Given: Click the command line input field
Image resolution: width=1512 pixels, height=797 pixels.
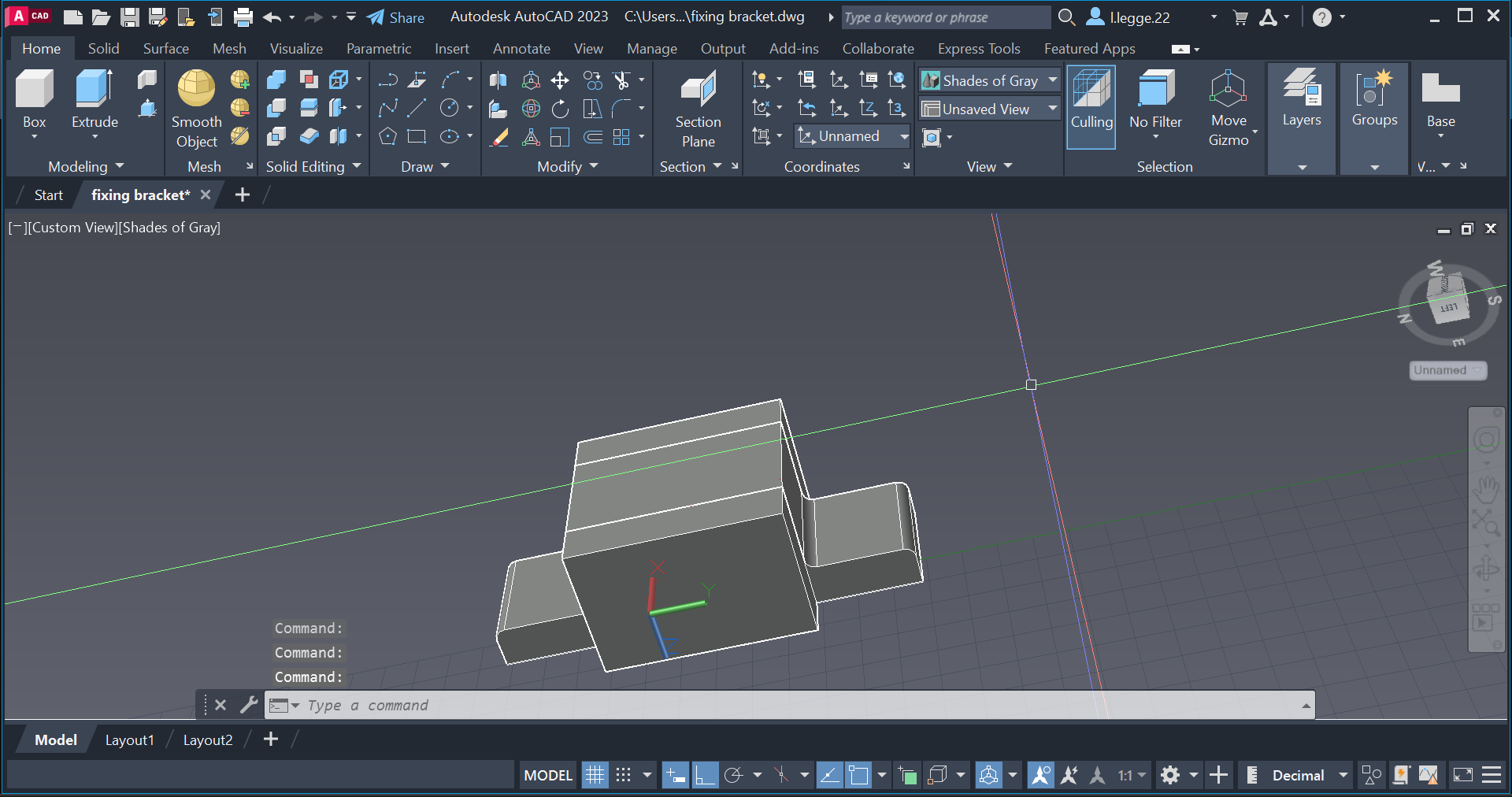Looking at the screenshot, I should [x=787, y=705].
